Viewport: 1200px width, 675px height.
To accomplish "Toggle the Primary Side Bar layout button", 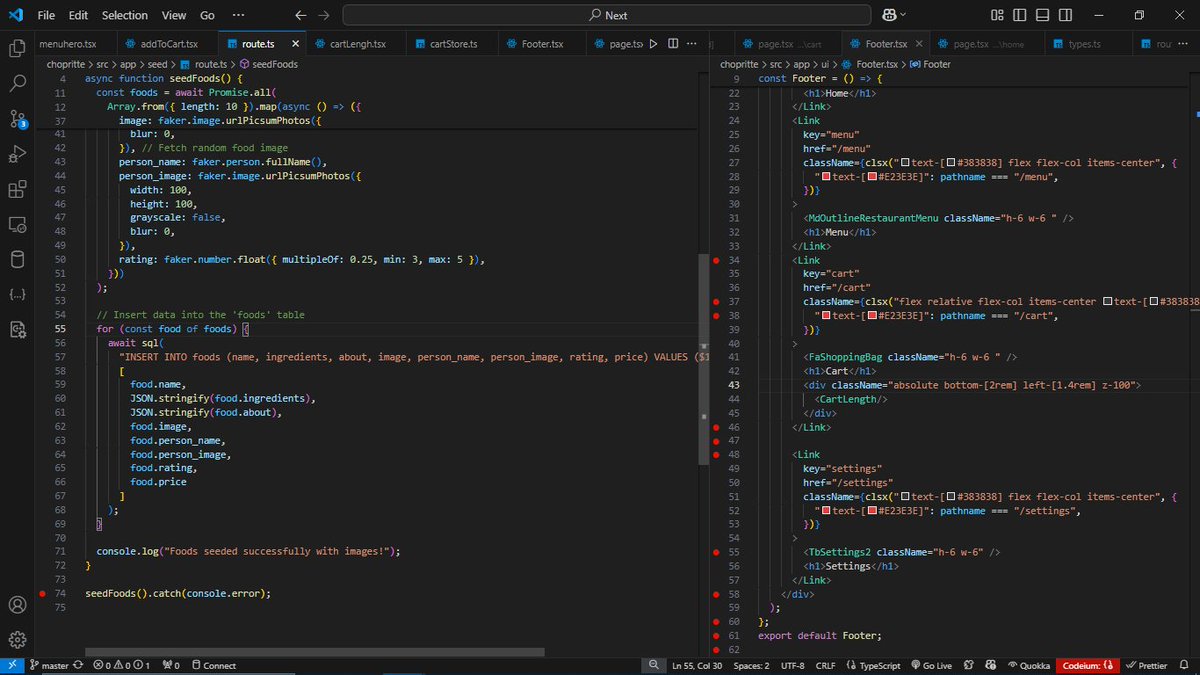I will (x=1019, y=15).
